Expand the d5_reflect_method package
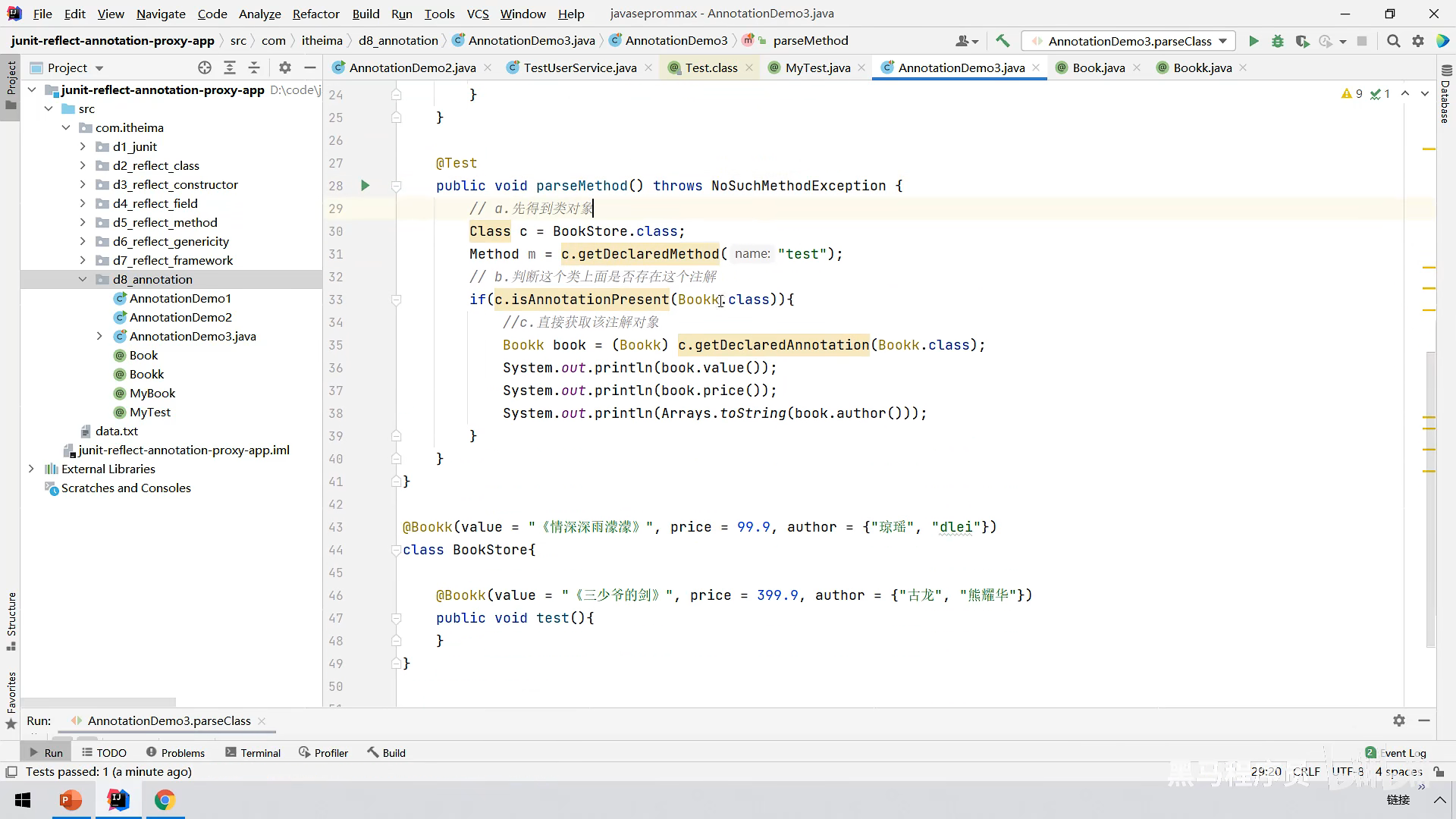Viewport: 1456px width, 819px height. [x=83, y=222]
